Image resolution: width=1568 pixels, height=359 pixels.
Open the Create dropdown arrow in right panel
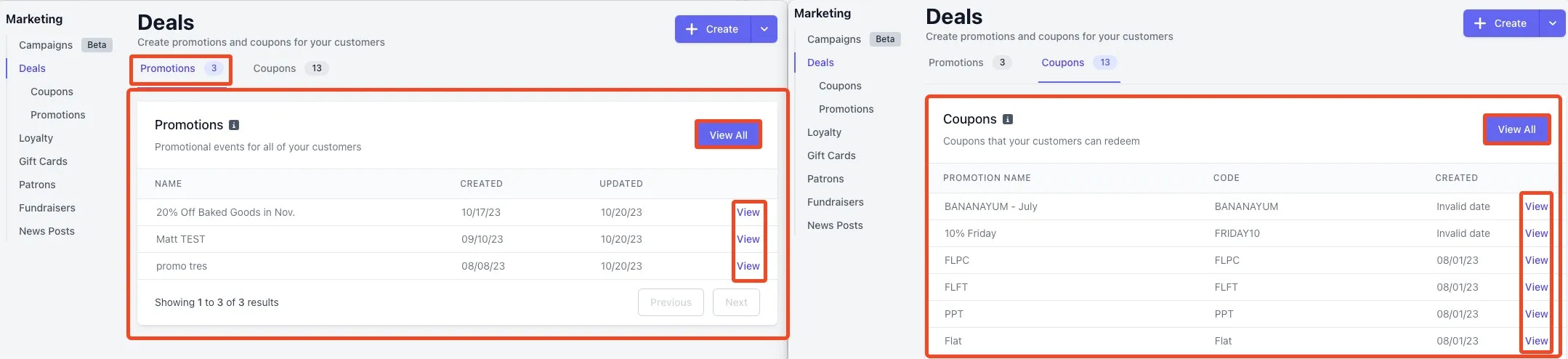[1553, 23]
